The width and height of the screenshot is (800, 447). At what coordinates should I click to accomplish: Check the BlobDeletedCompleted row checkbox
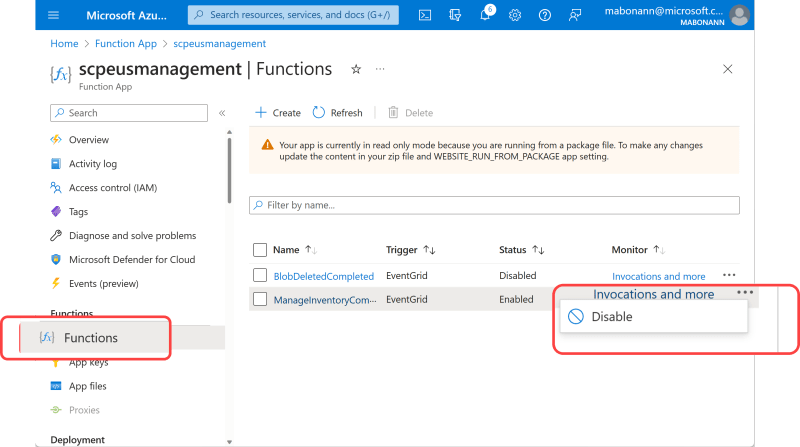point(260,276)
